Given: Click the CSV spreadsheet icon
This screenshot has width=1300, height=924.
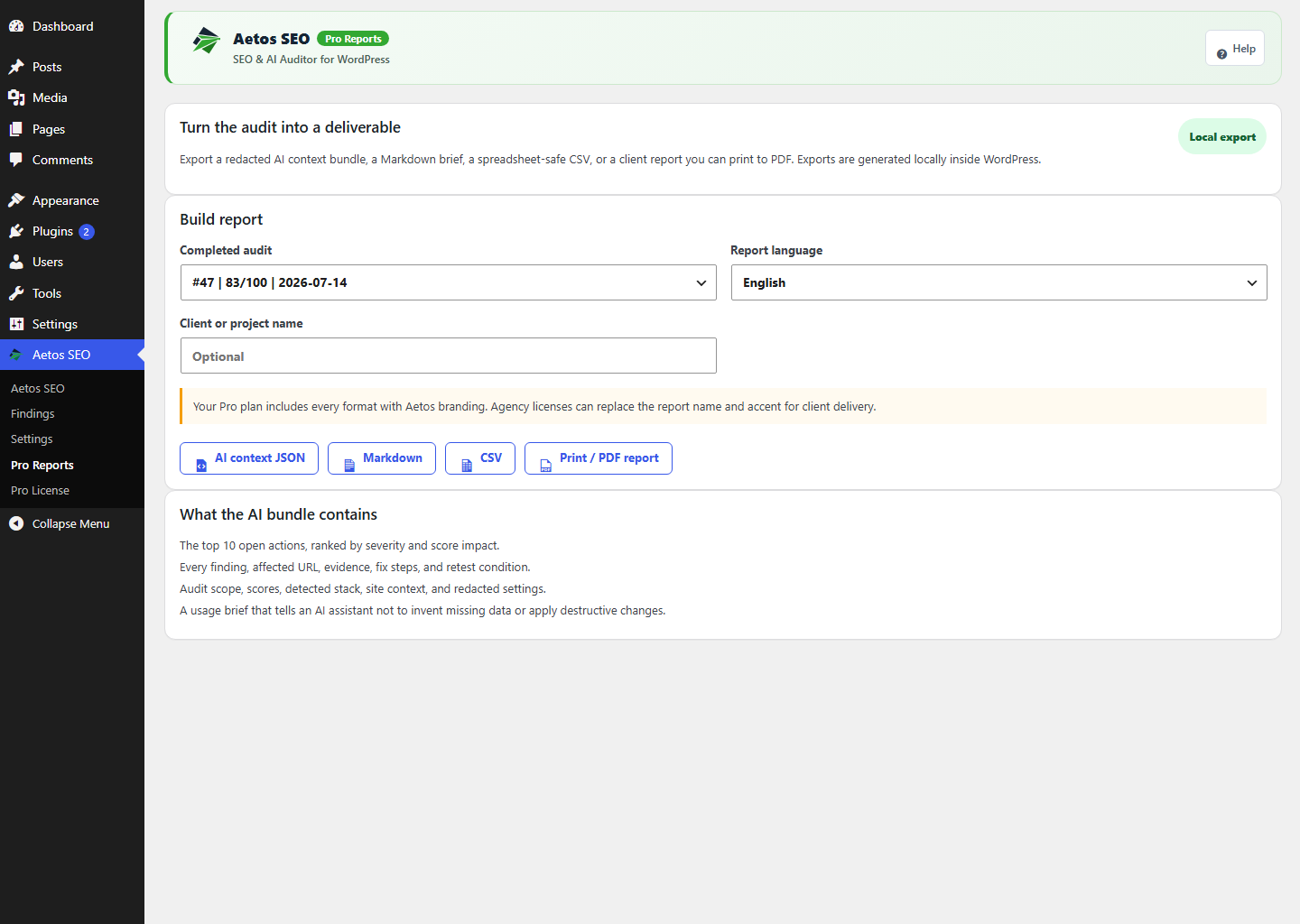Looking at the screenshot, I should (467, 466).
